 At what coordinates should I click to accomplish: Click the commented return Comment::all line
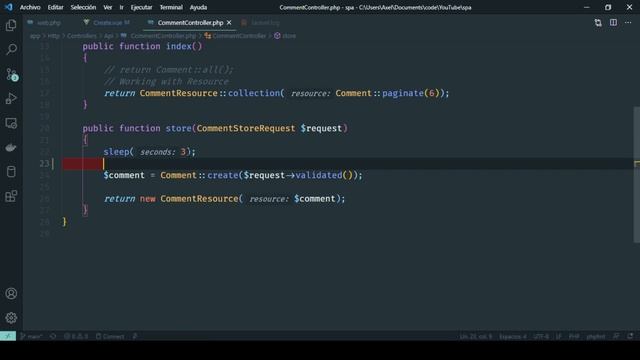169,70
